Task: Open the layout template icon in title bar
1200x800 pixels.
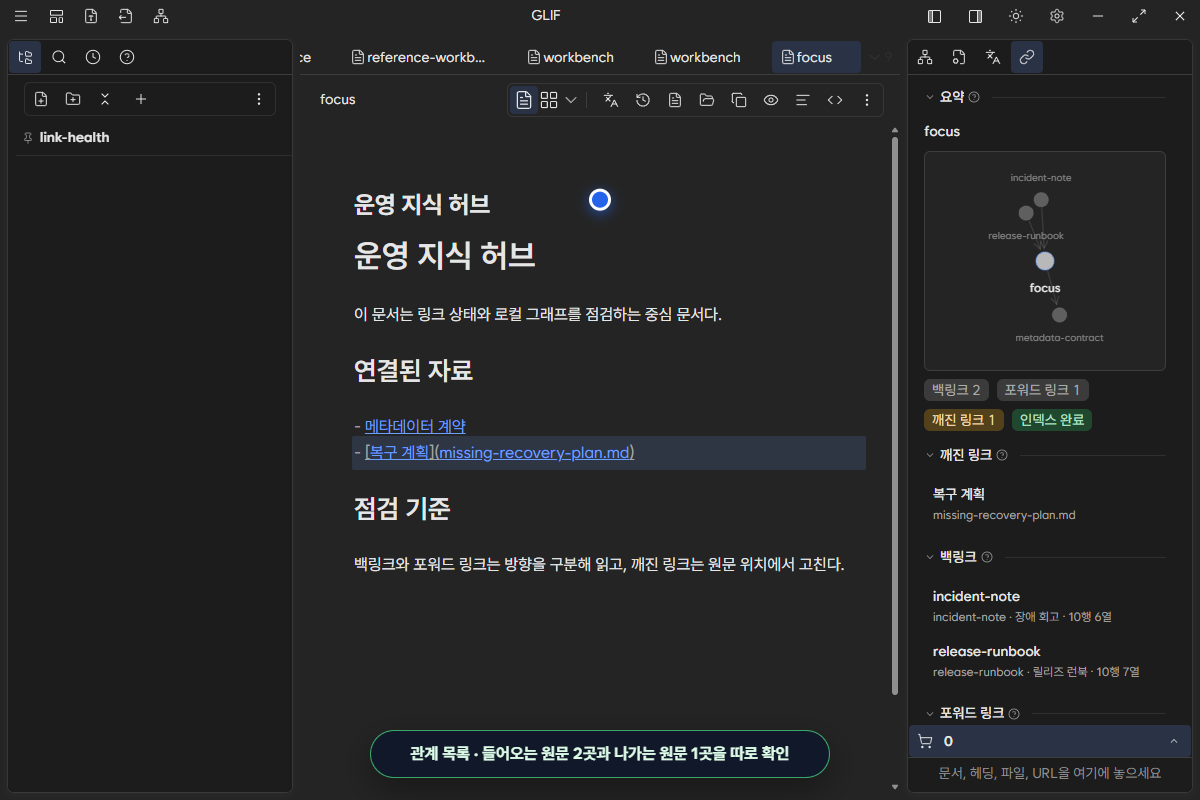Action: coord(56,16)
